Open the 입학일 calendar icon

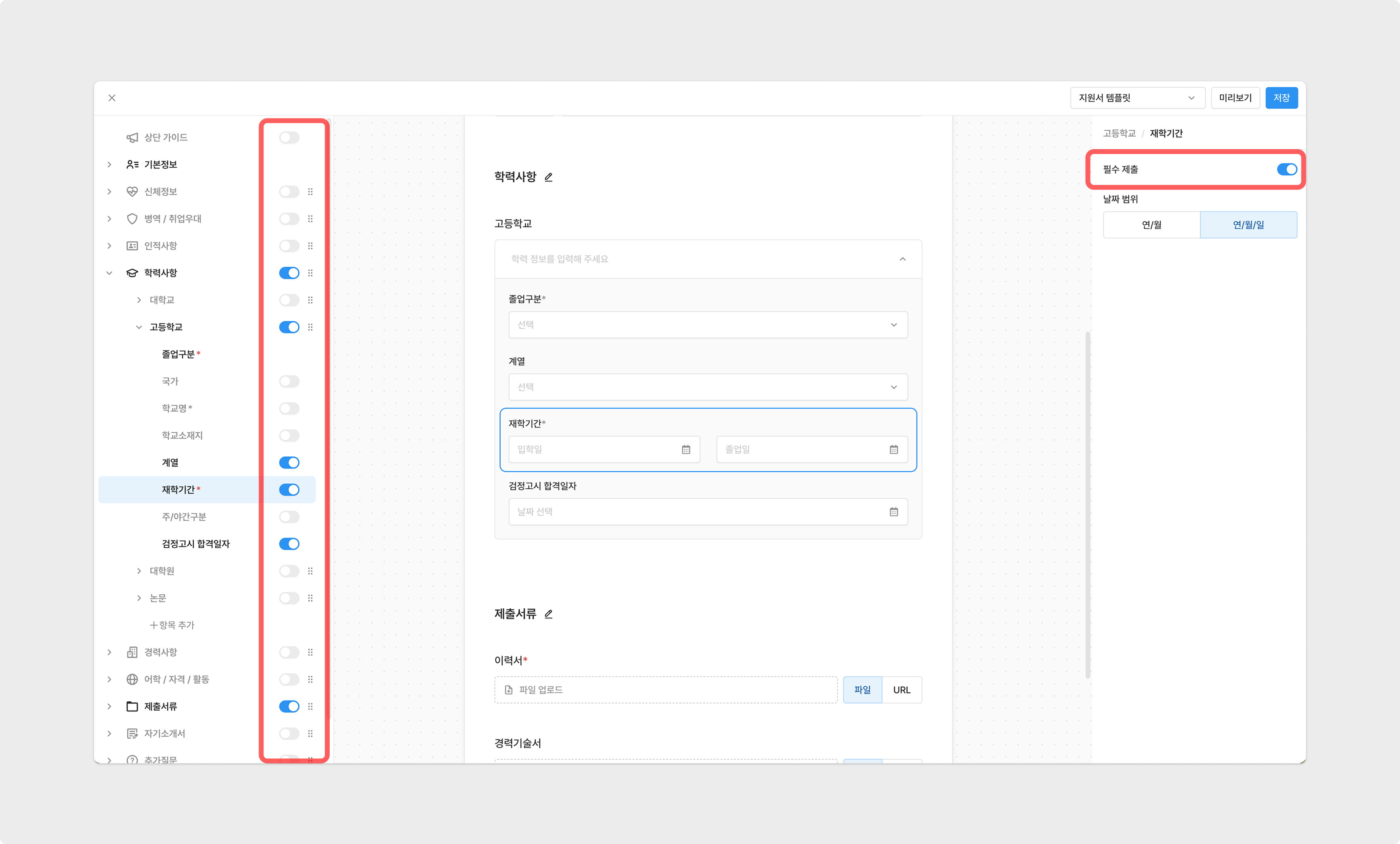tap(686, 449)
